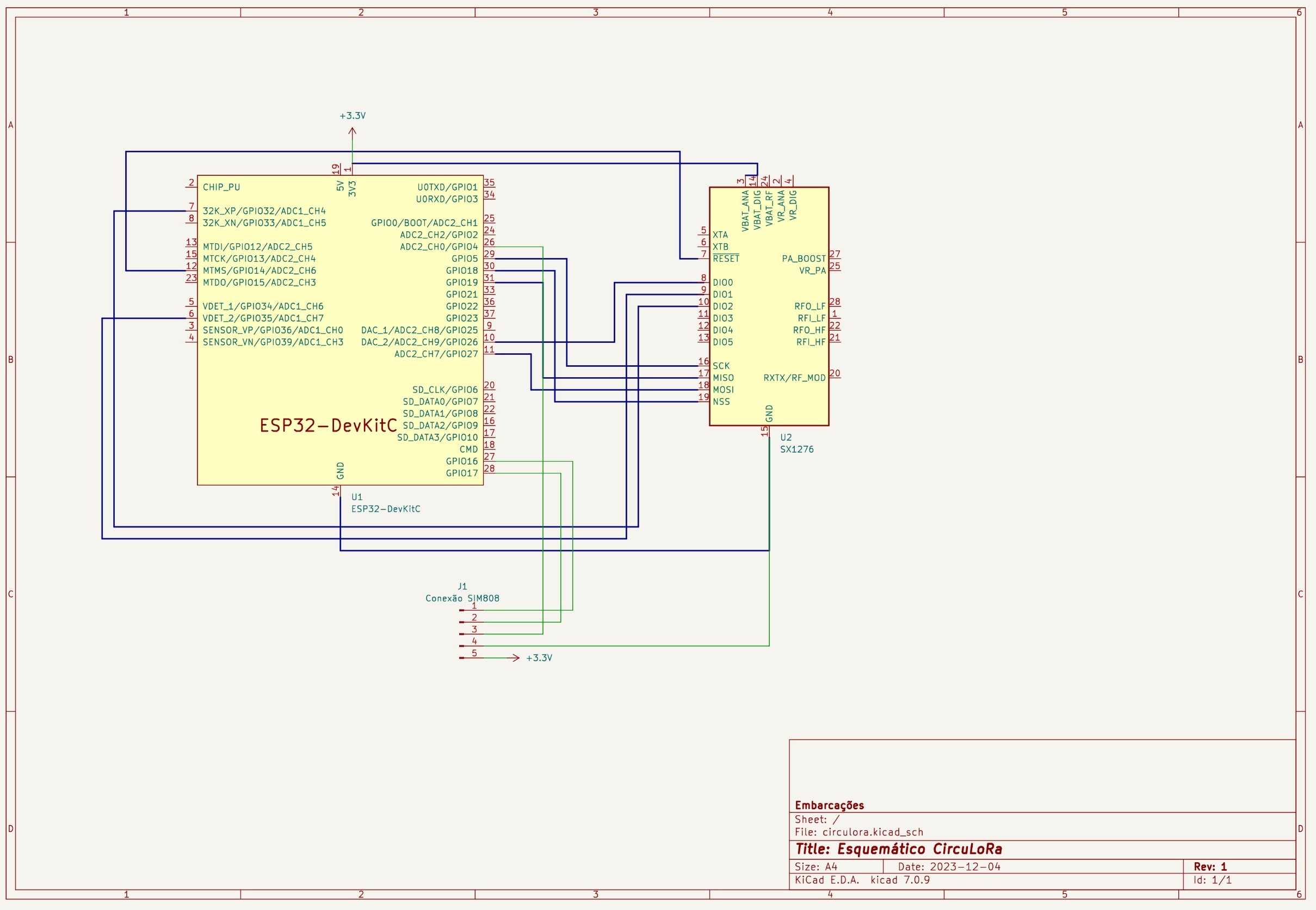This screenshot has width=1316, height=910.
Task: Select the SD_CLK/GPIO6 pin label
Action: [x=445, y=390]
